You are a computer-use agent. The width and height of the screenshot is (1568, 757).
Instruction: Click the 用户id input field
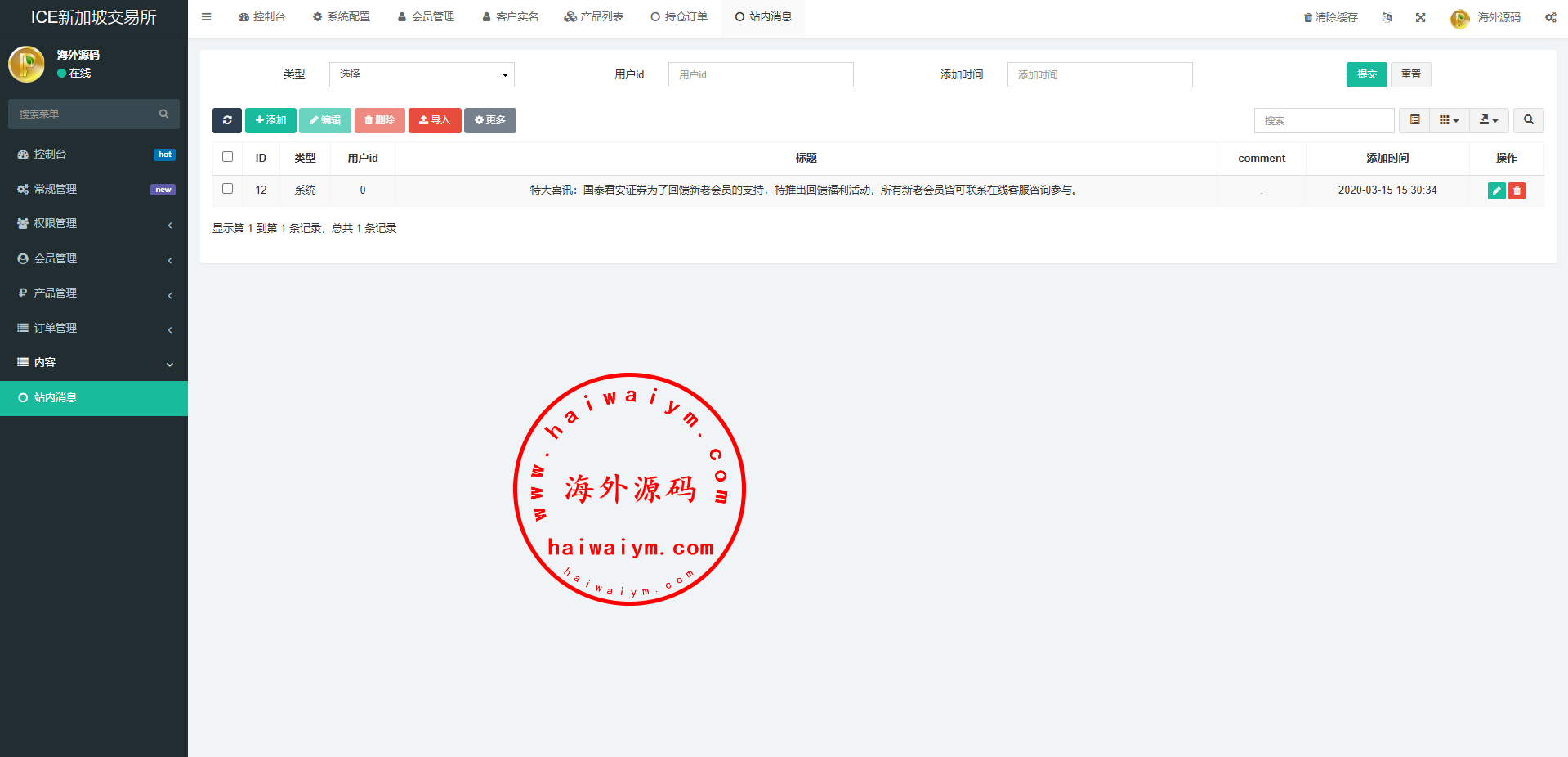tap(760, 74)
